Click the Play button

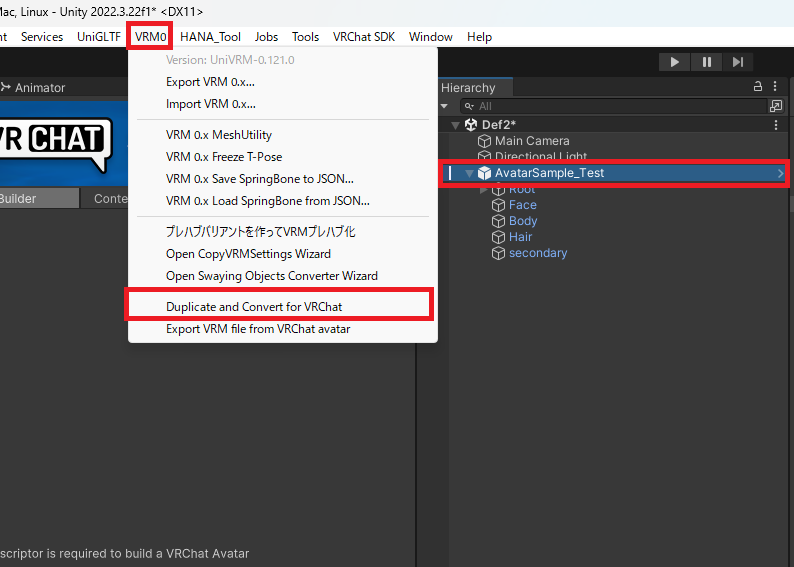(674, 62)
